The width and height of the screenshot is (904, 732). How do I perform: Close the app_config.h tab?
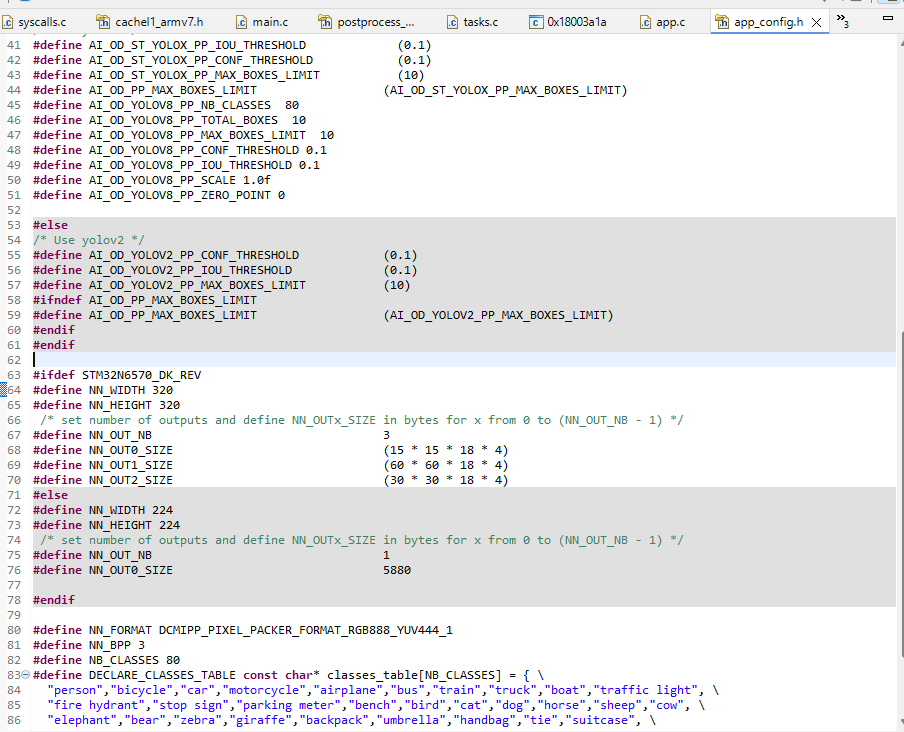(x=816, y=22)
